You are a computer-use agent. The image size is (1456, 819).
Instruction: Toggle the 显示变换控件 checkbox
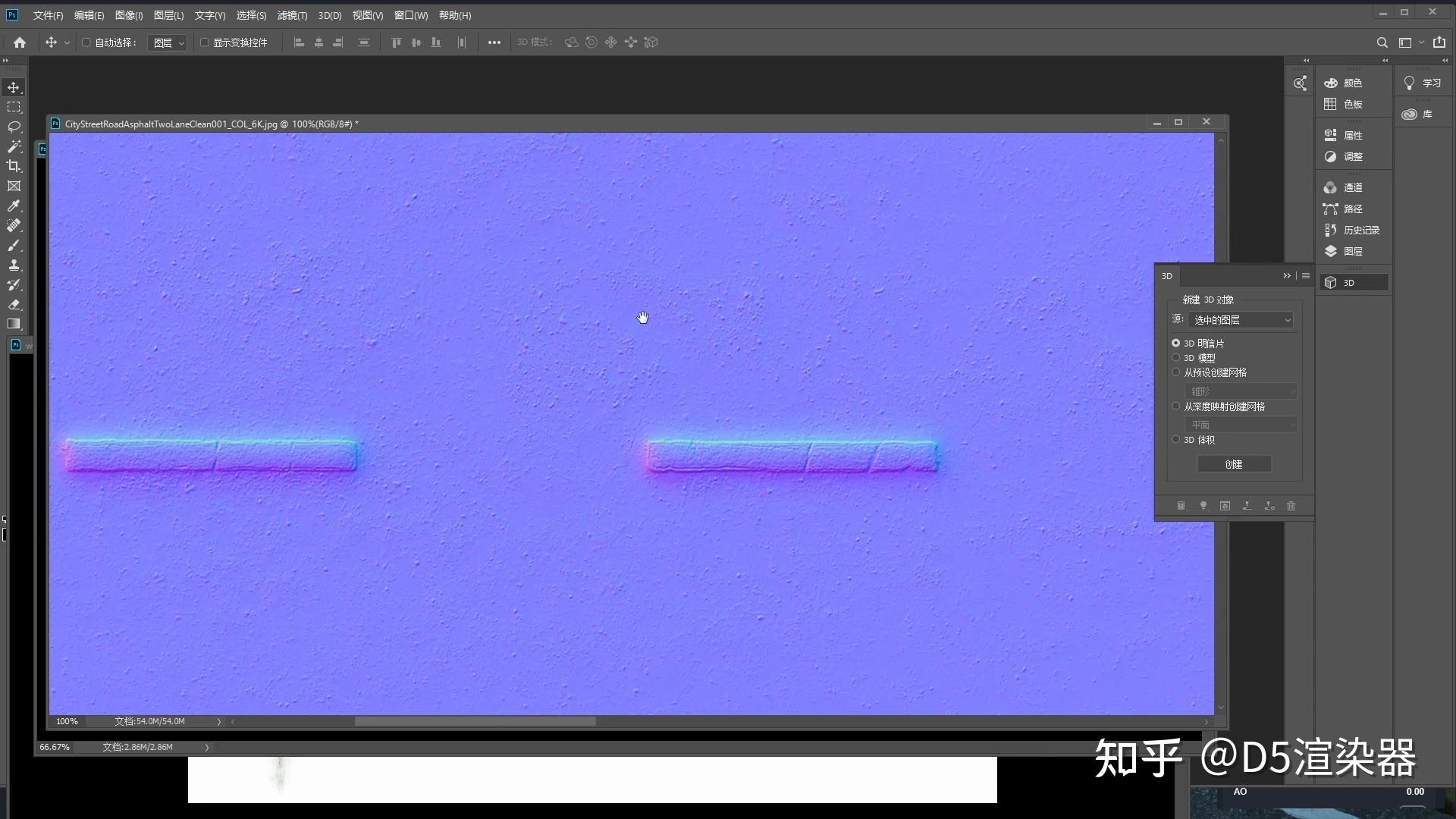pyautogui.click(x=204, y=42)
